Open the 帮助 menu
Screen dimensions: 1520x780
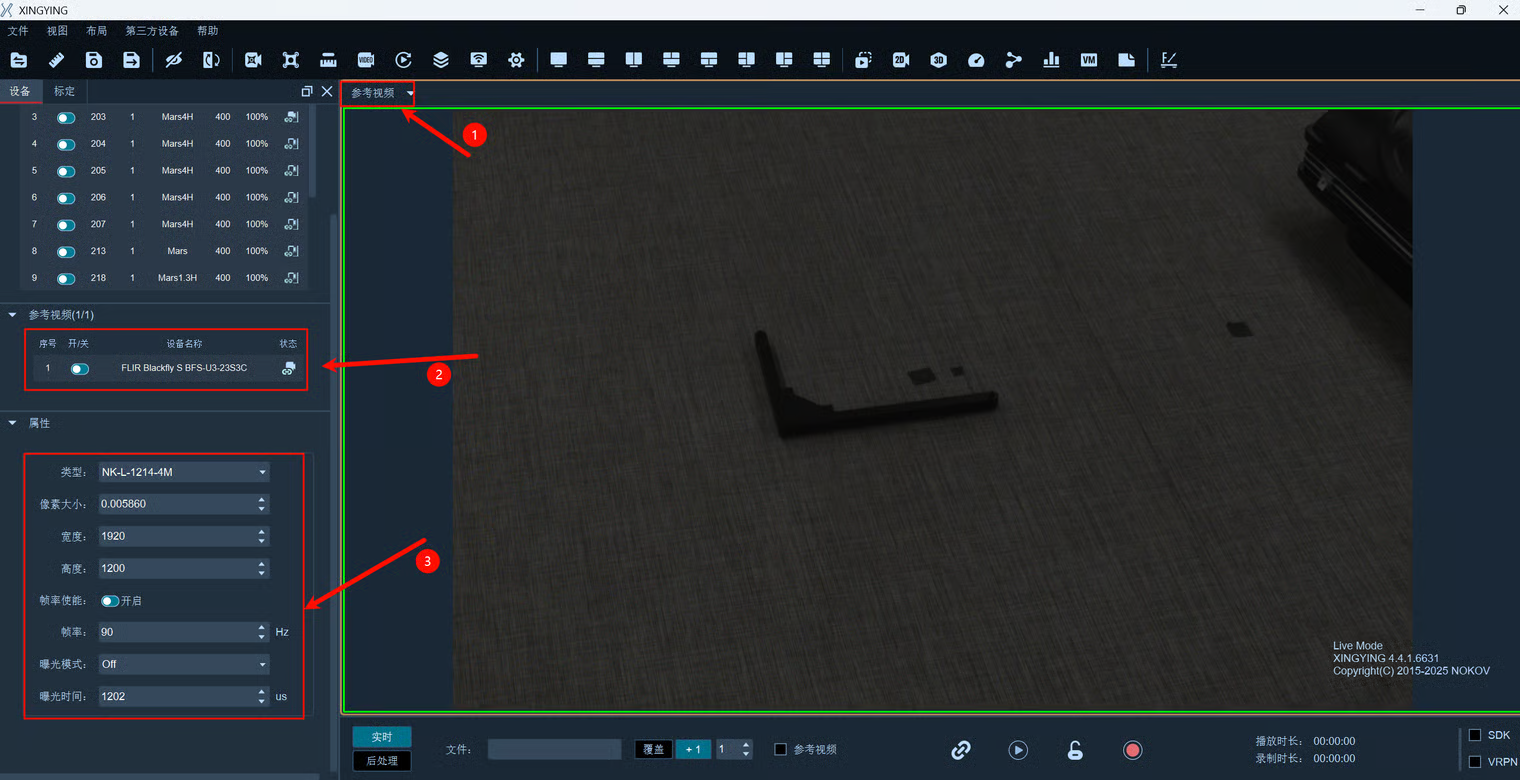point(208,31)
